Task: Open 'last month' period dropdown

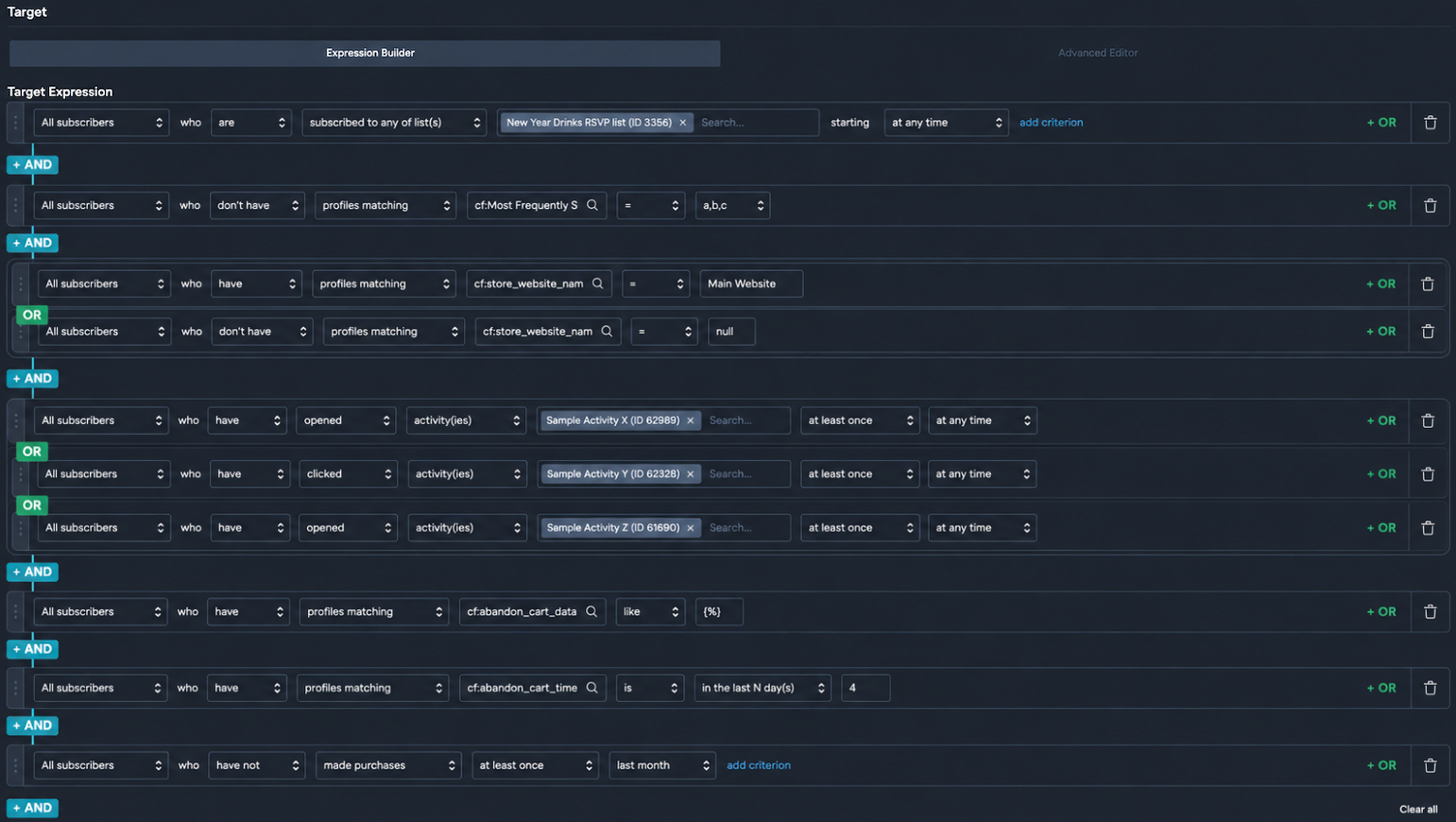Action: [662, 765]
